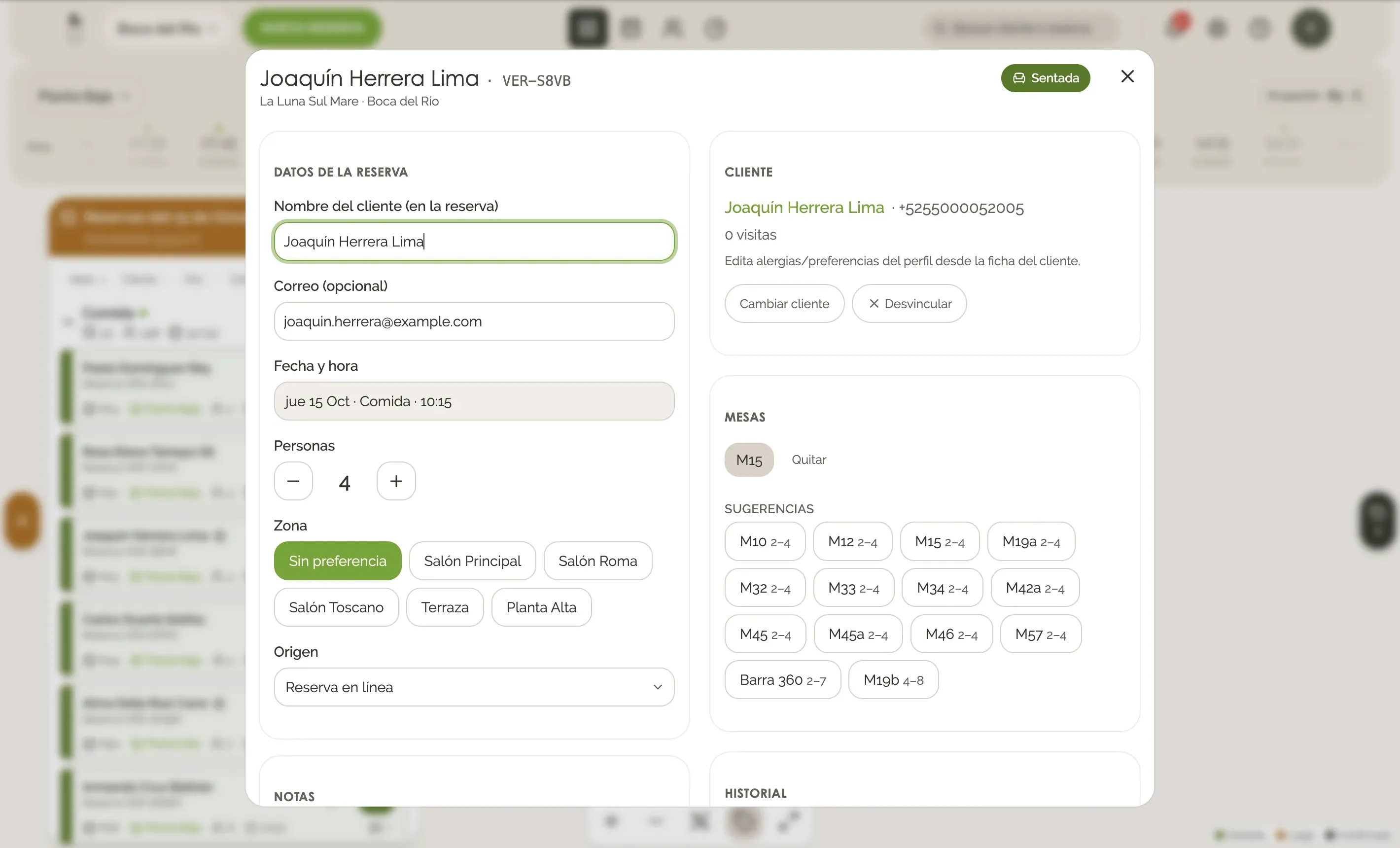Click the notifications bell with red badge
The width and height of the screenshot is (1400, 848).
[1175, 26]
